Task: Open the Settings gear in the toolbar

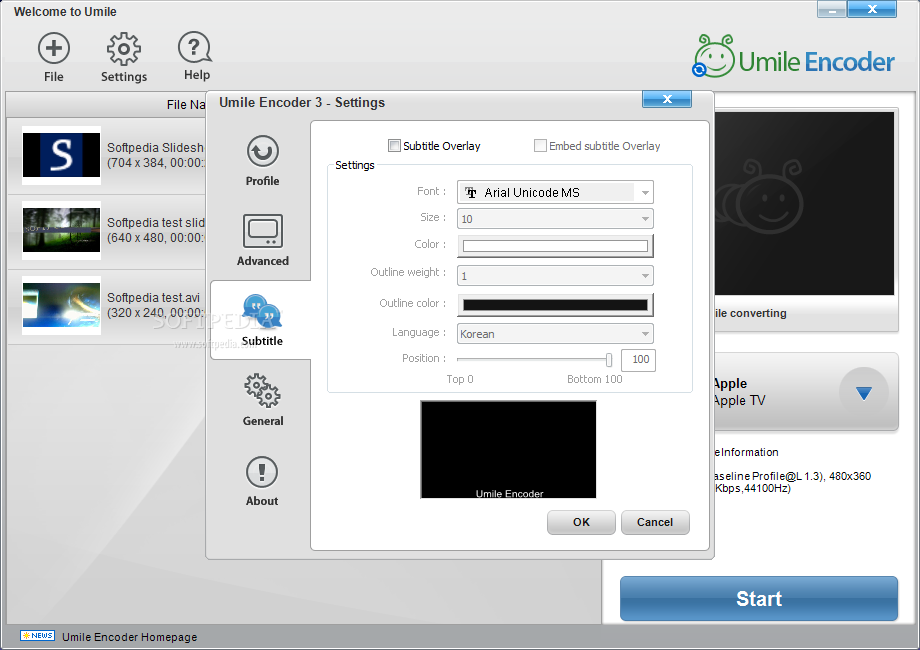Action: (123, 49)
